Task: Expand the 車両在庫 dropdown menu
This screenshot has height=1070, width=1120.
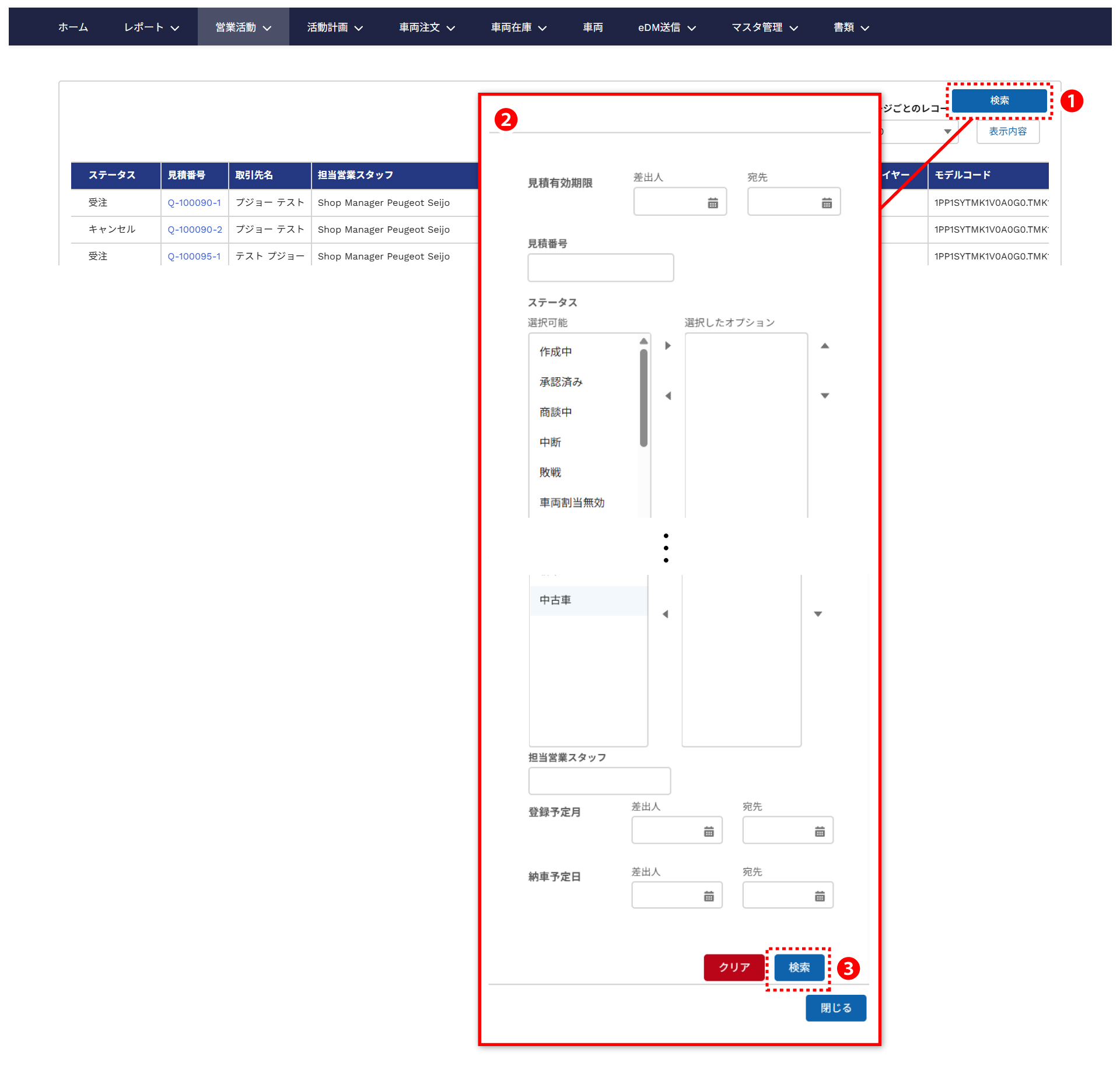Action: (x=518, y=27)
